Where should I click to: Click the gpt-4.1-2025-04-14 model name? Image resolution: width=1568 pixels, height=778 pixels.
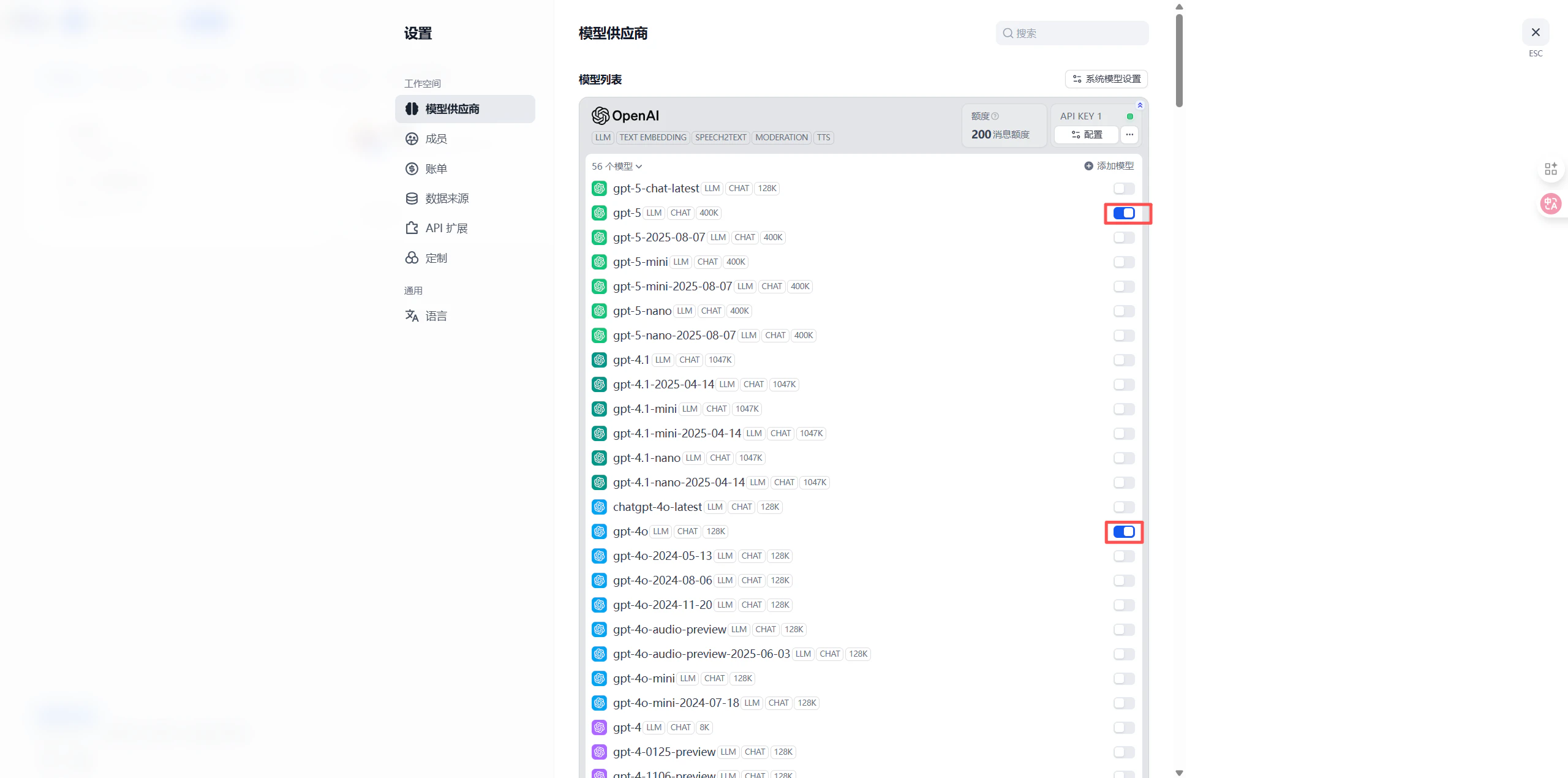(x=663, y=385)
